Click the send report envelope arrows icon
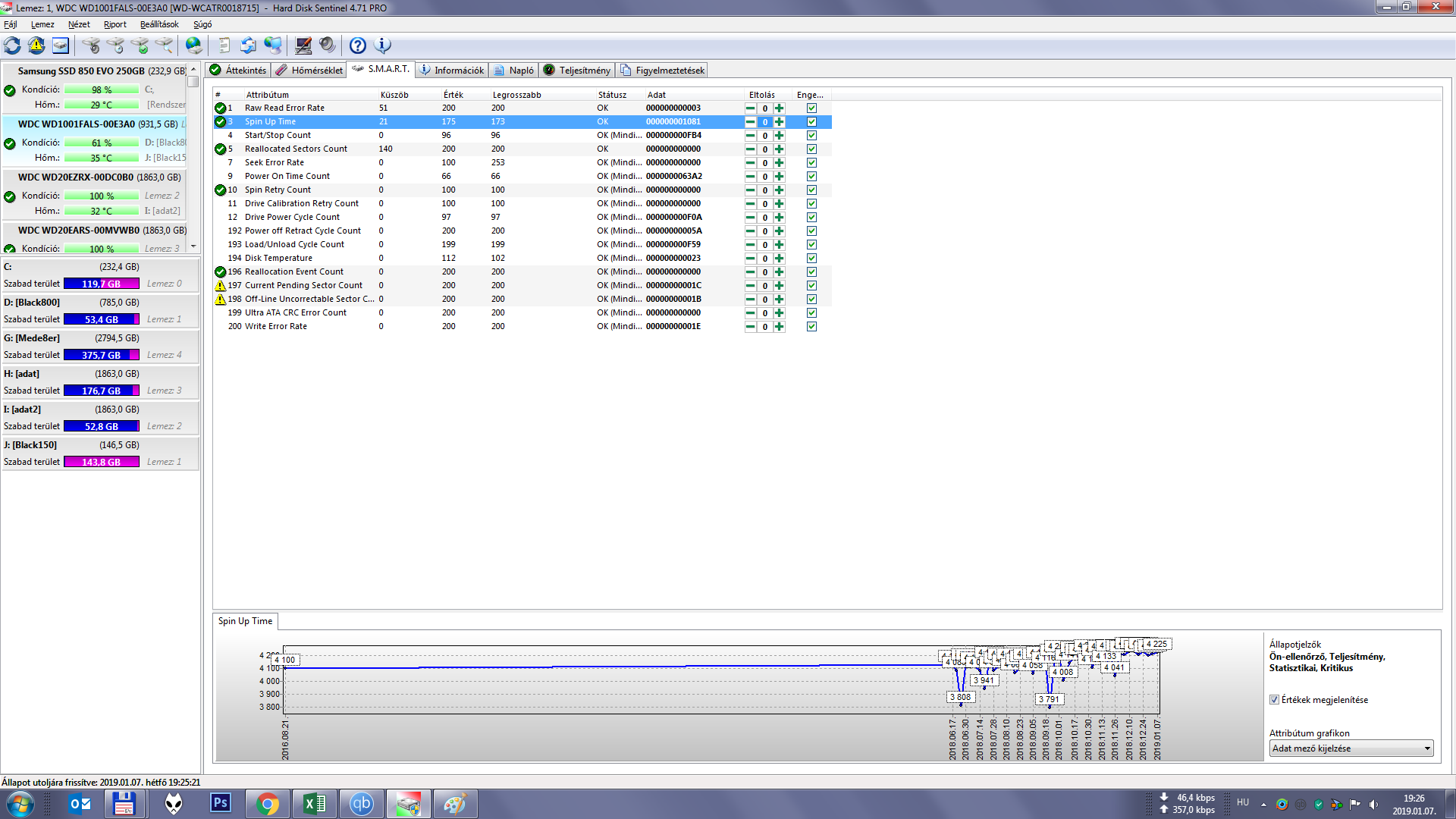This screenshot has height=819, width=1456. click(248, 45)
